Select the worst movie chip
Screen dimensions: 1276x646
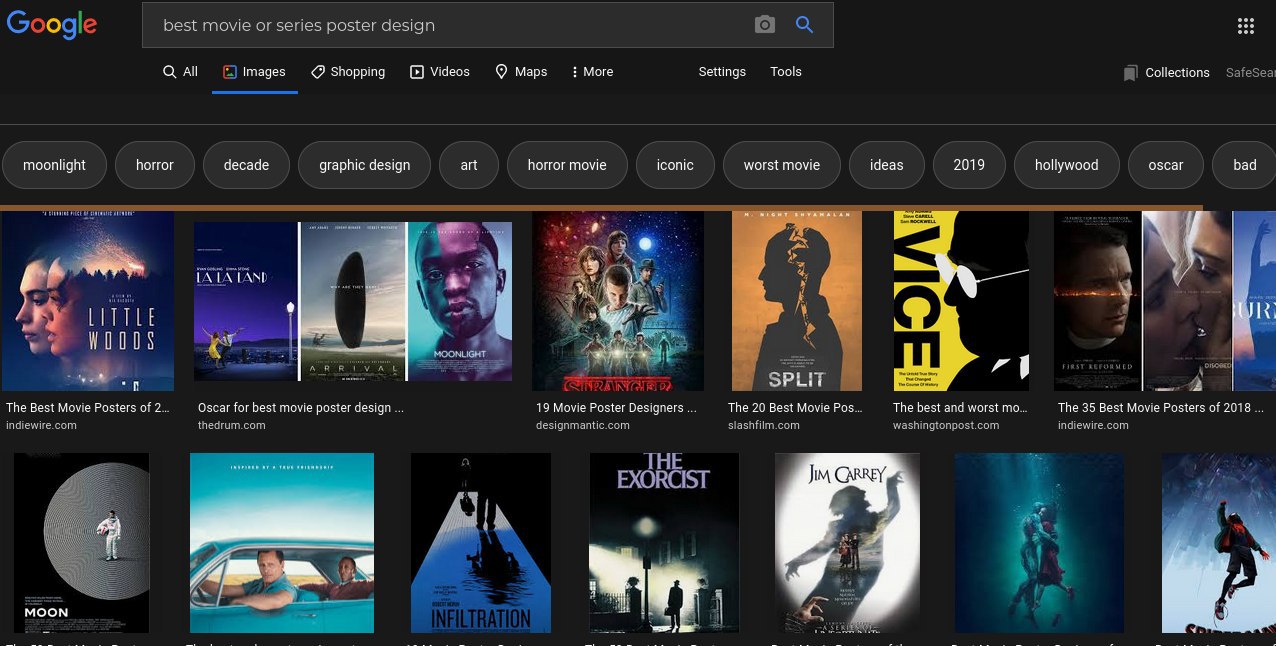(782, 165)
